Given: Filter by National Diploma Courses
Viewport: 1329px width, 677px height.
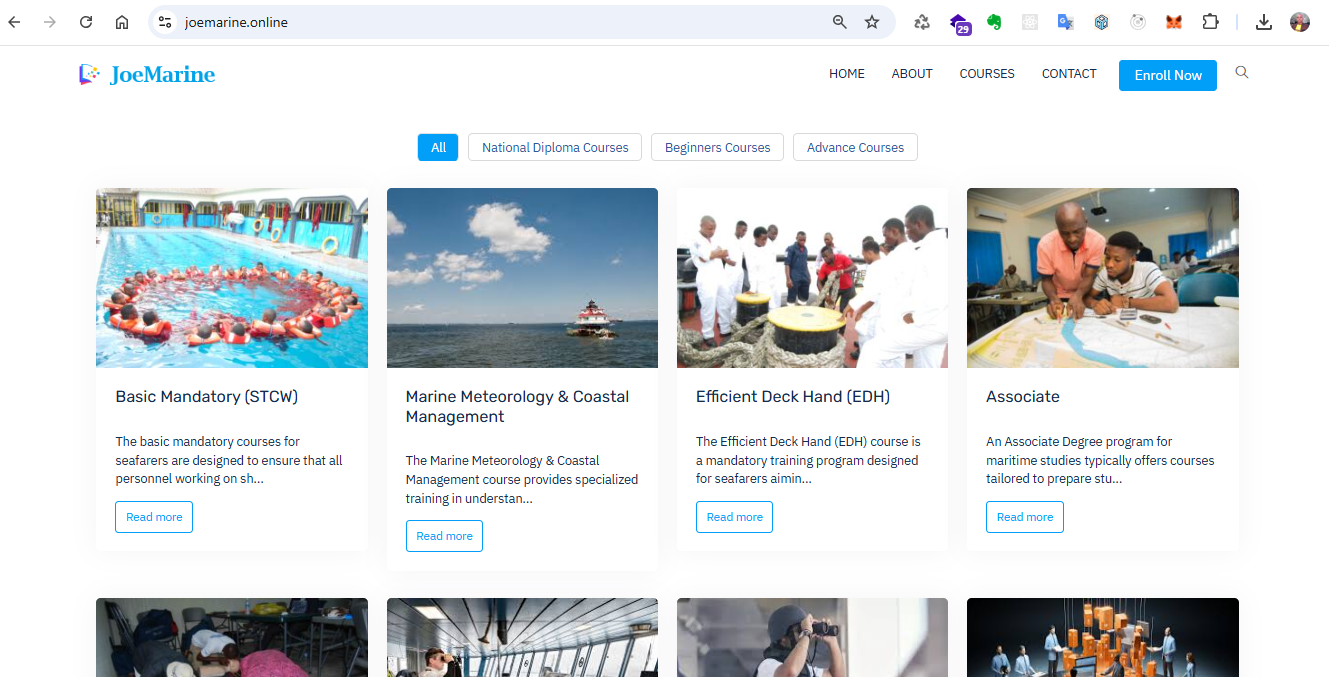Looking at the screenshot, I should coord(555,147).
